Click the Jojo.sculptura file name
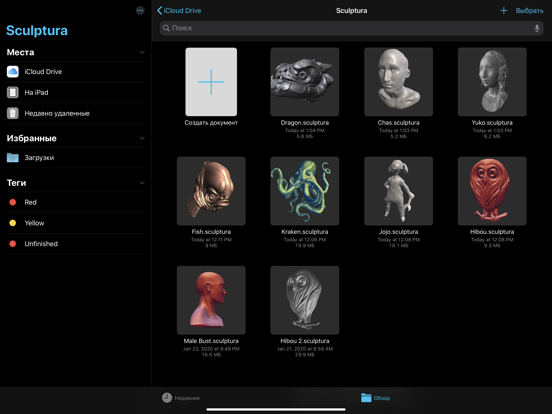Viewport: 552px width, 414px height. (x=399, y=232)
